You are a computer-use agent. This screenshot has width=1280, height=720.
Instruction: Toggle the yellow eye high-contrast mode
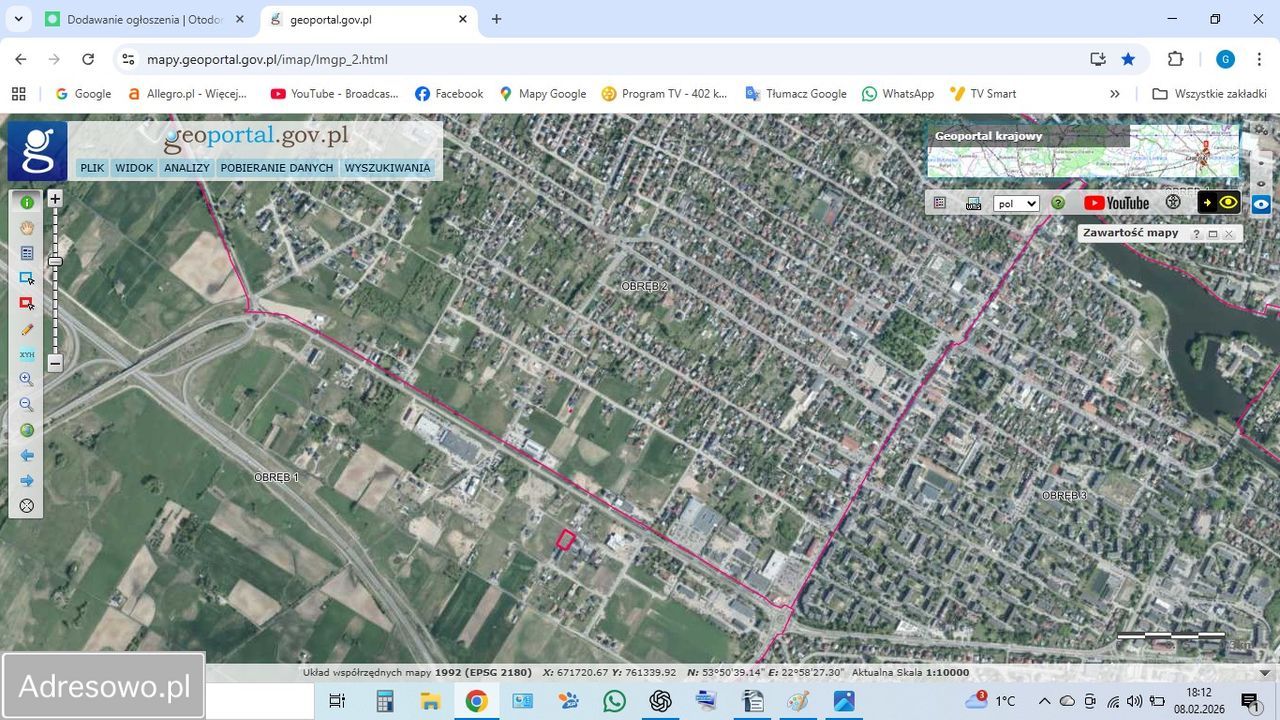pos(1228,203)
